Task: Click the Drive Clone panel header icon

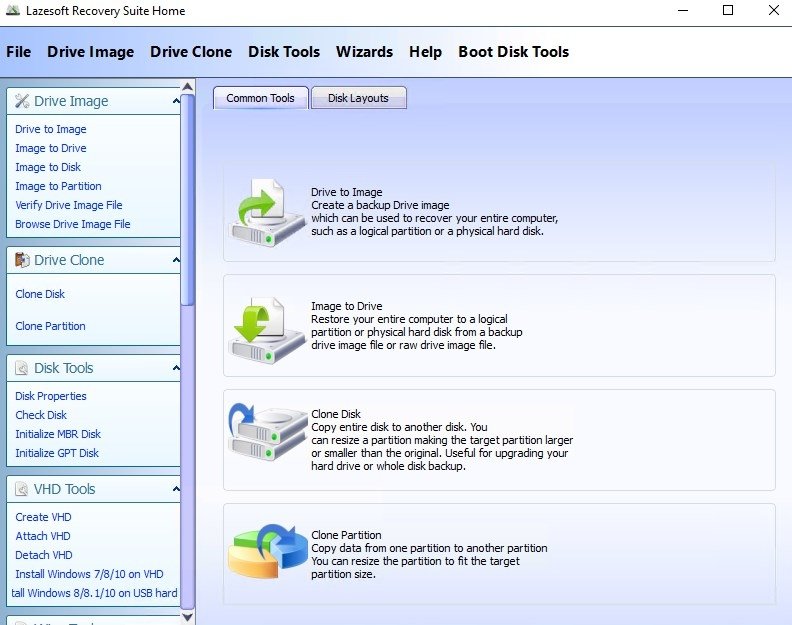Action: tap(22, 260)
